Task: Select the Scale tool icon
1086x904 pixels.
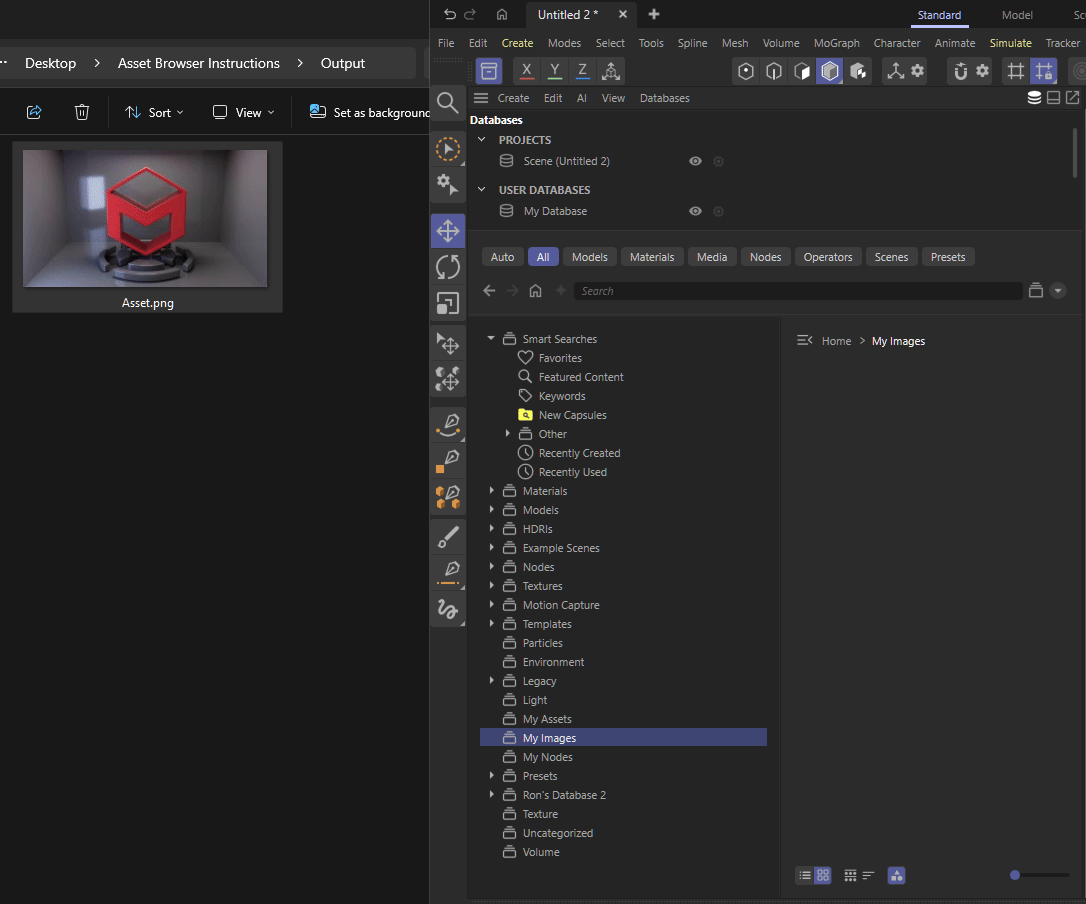Action: point(448,303)
